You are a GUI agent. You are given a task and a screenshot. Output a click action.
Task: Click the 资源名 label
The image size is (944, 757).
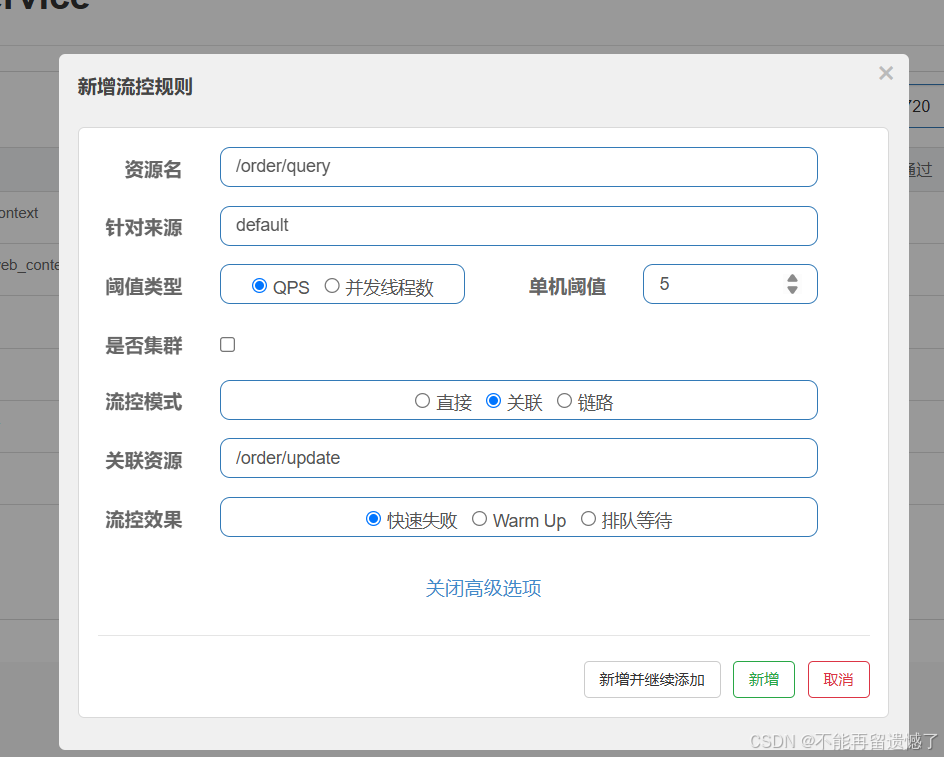tap(153, 169)
